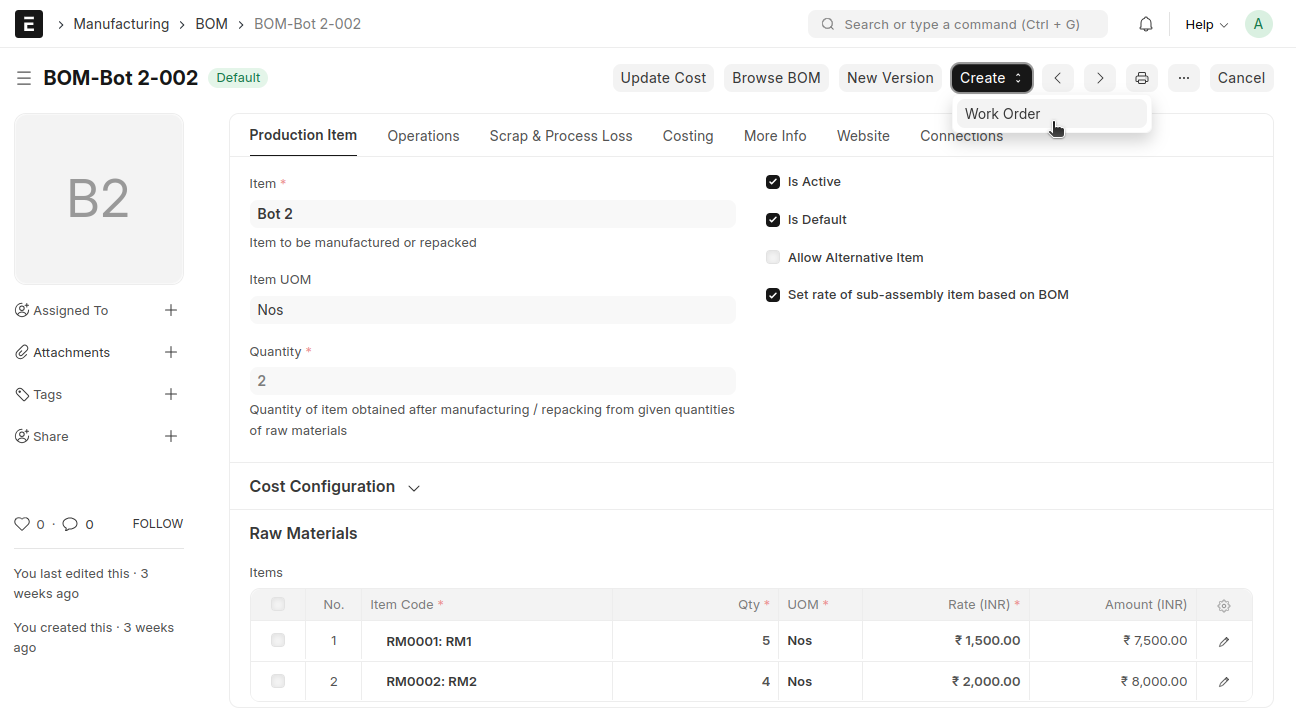Go to previous document arrow
Image resolution: width=1296 pixels, height=722 pixels.
[x=1057, y=78]
